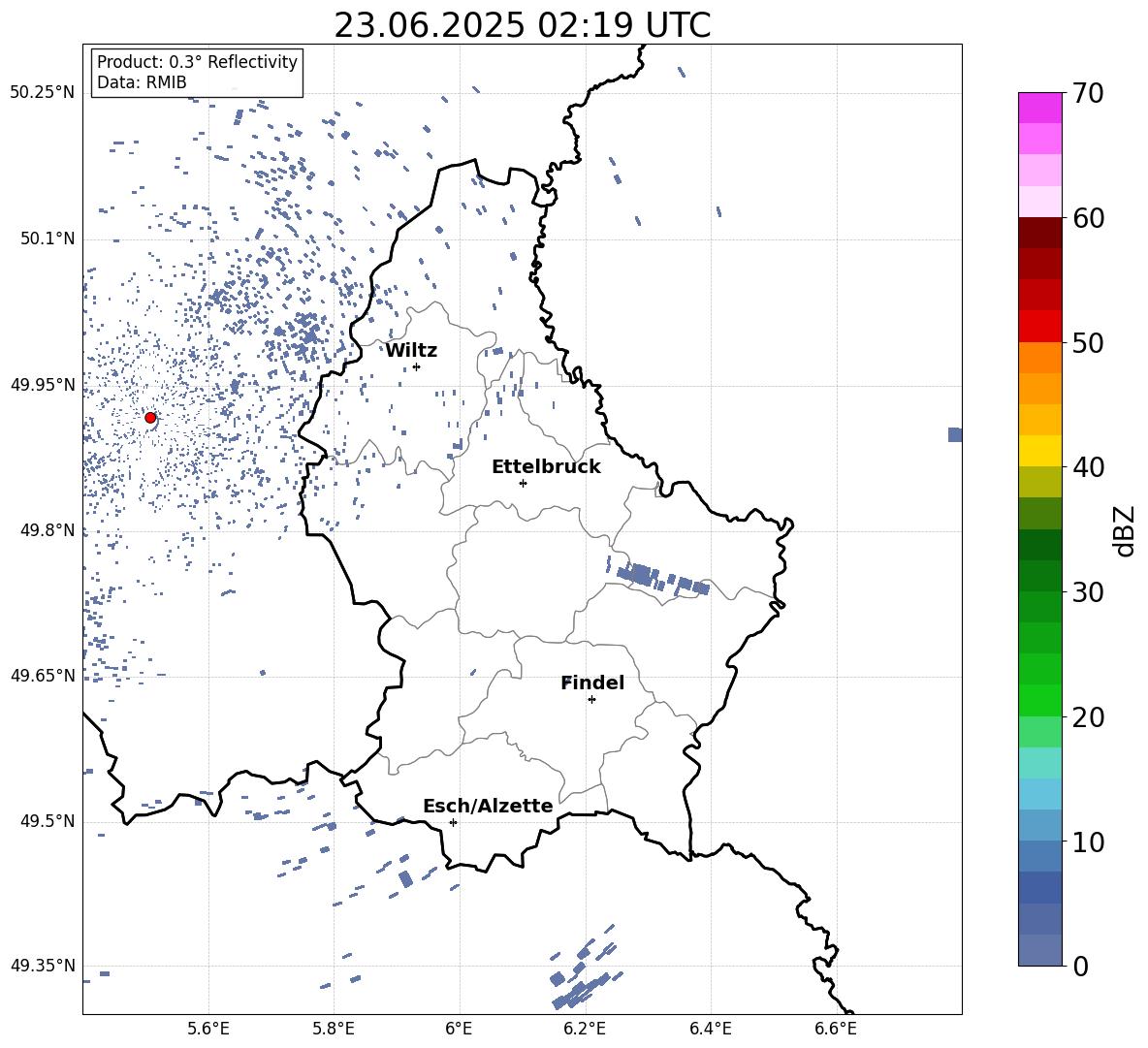
Task: Click the colorbar tick label 20
Action: 1088,717
